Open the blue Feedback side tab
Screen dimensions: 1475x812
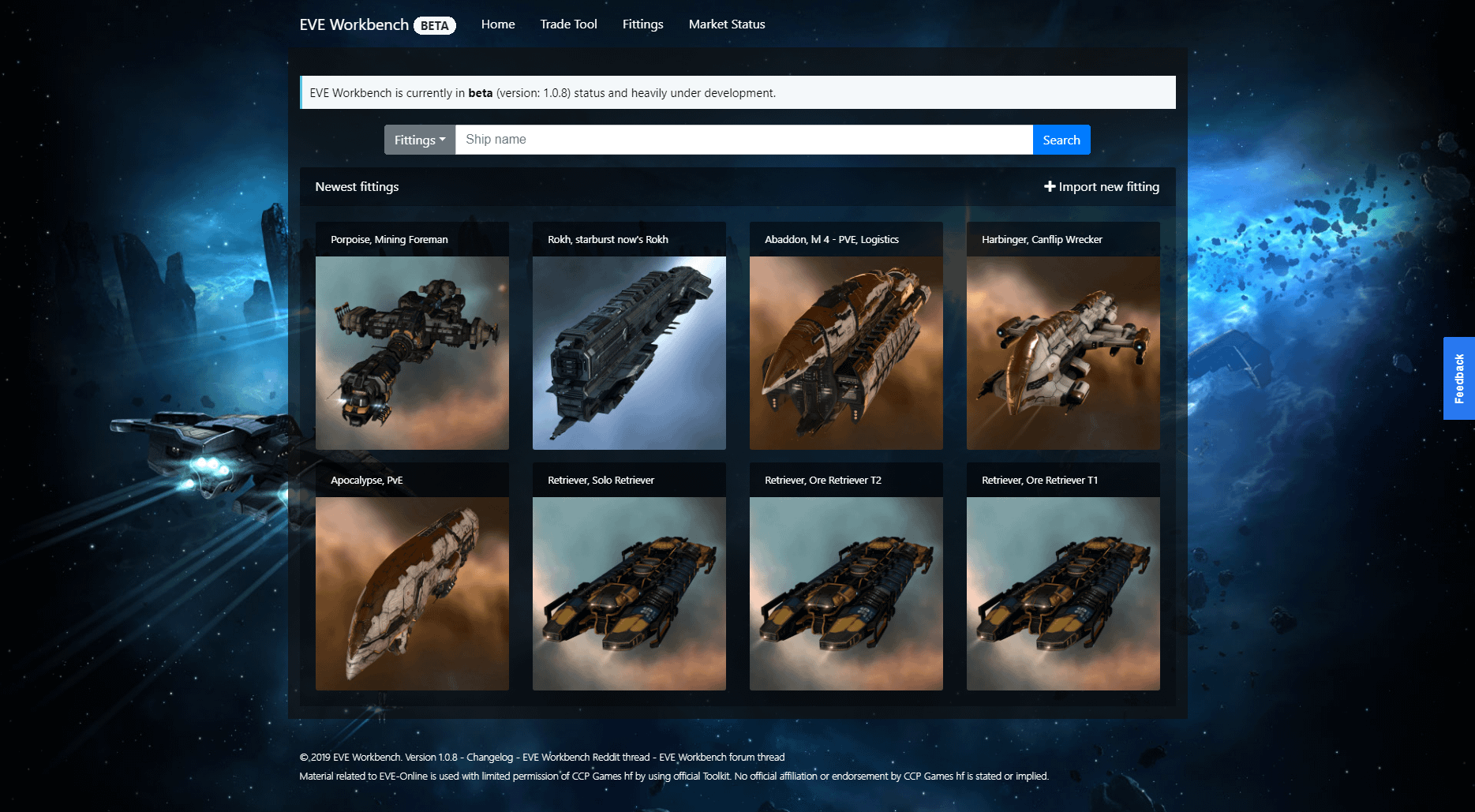(x=1458, y=379)
